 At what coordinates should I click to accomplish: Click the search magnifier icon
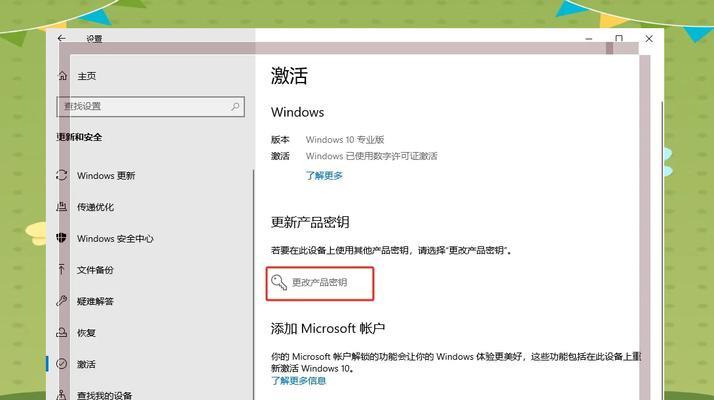pos(235,106)
